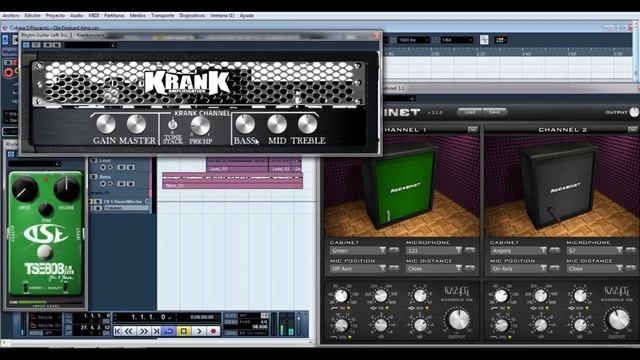Click the TSE808 TONE knob
This screenshot has height=360, width=640.
45,209
